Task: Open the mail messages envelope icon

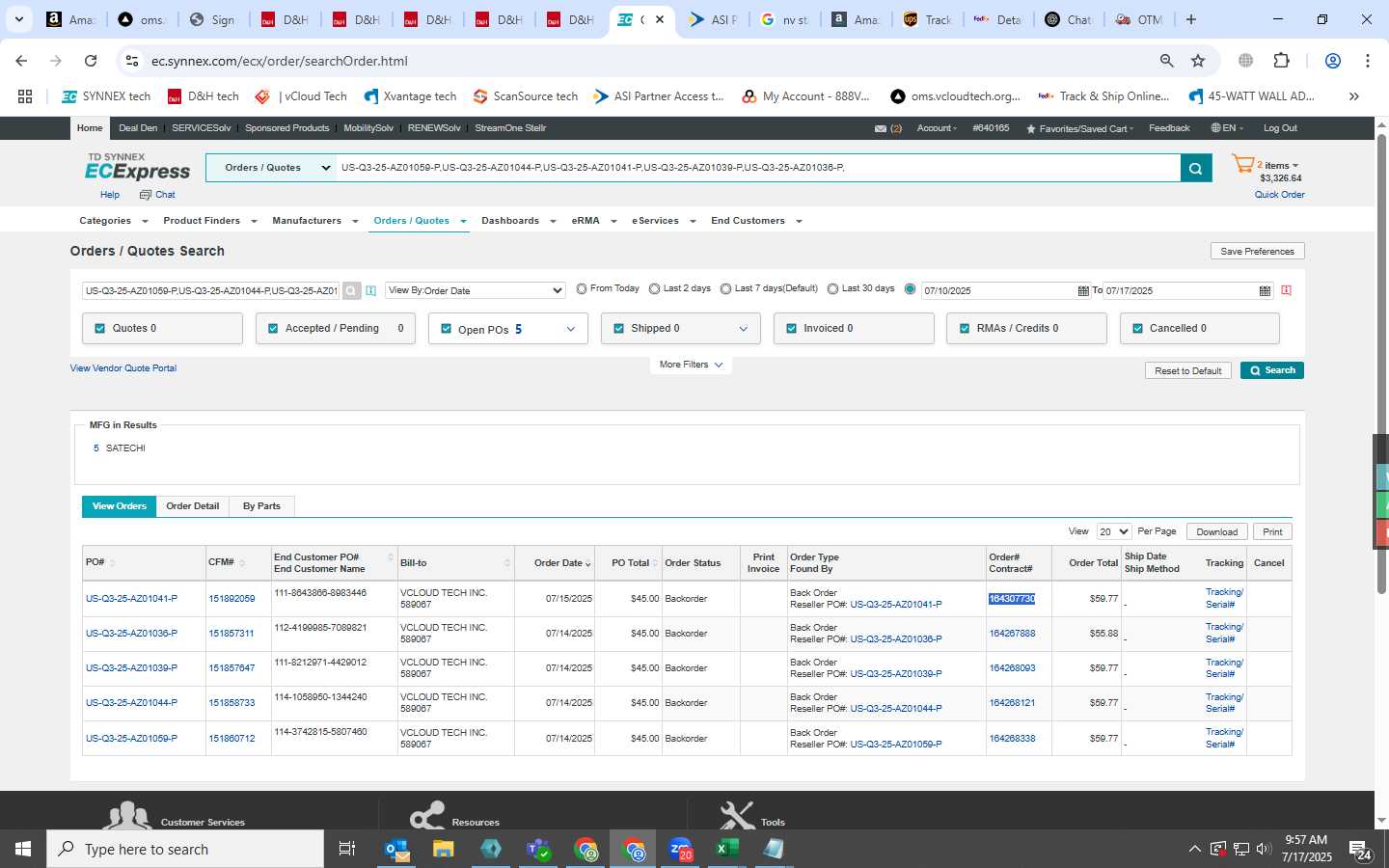Action: [x=880, y=128]
